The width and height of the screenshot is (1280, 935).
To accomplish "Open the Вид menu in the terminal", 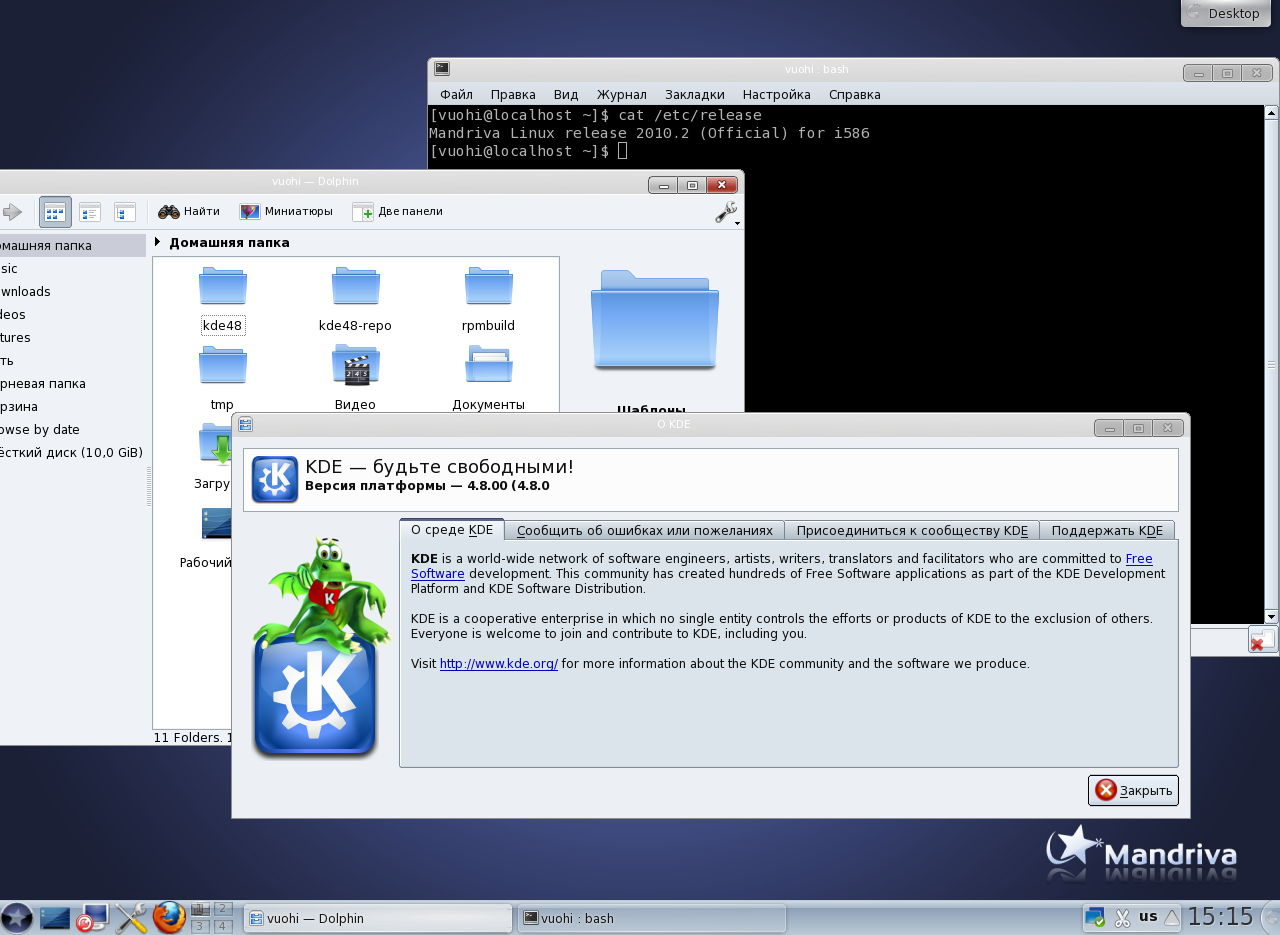I will point(566,95).
